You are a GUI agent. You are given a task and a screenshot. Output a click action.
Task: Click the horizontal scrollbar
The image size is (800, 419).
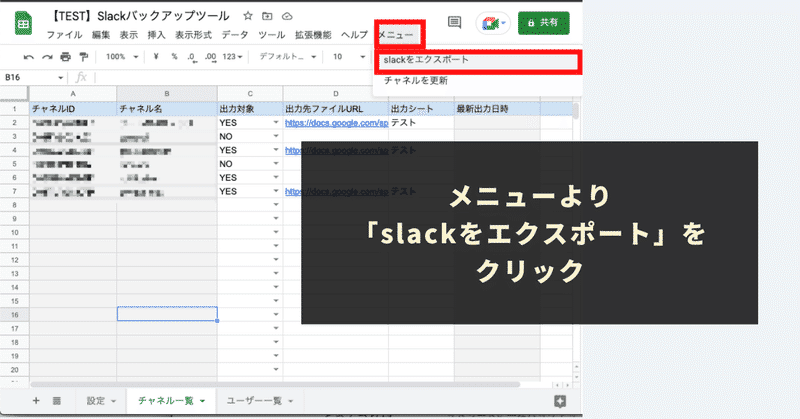tap(276, 384)
